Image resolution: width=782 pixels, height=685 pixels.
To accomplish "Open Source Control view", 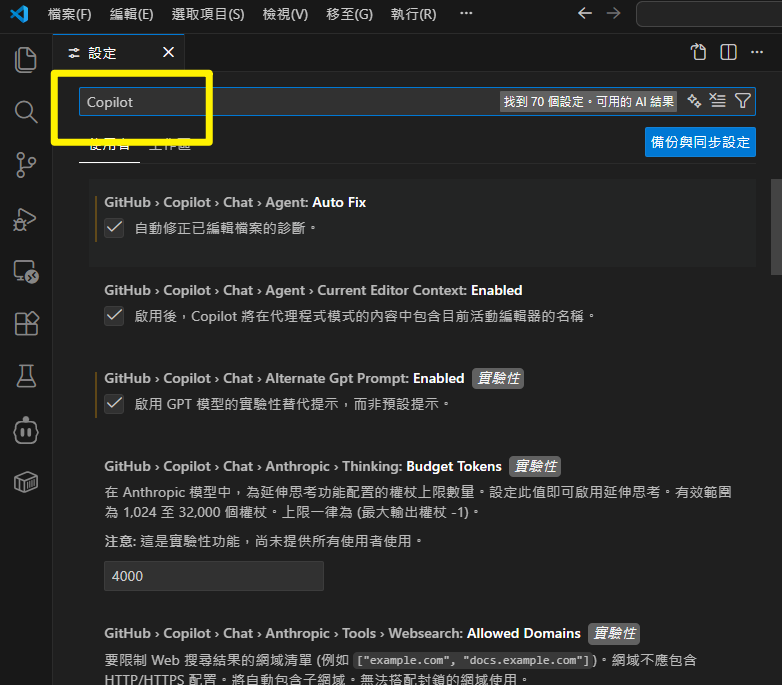I will [25, 165].
